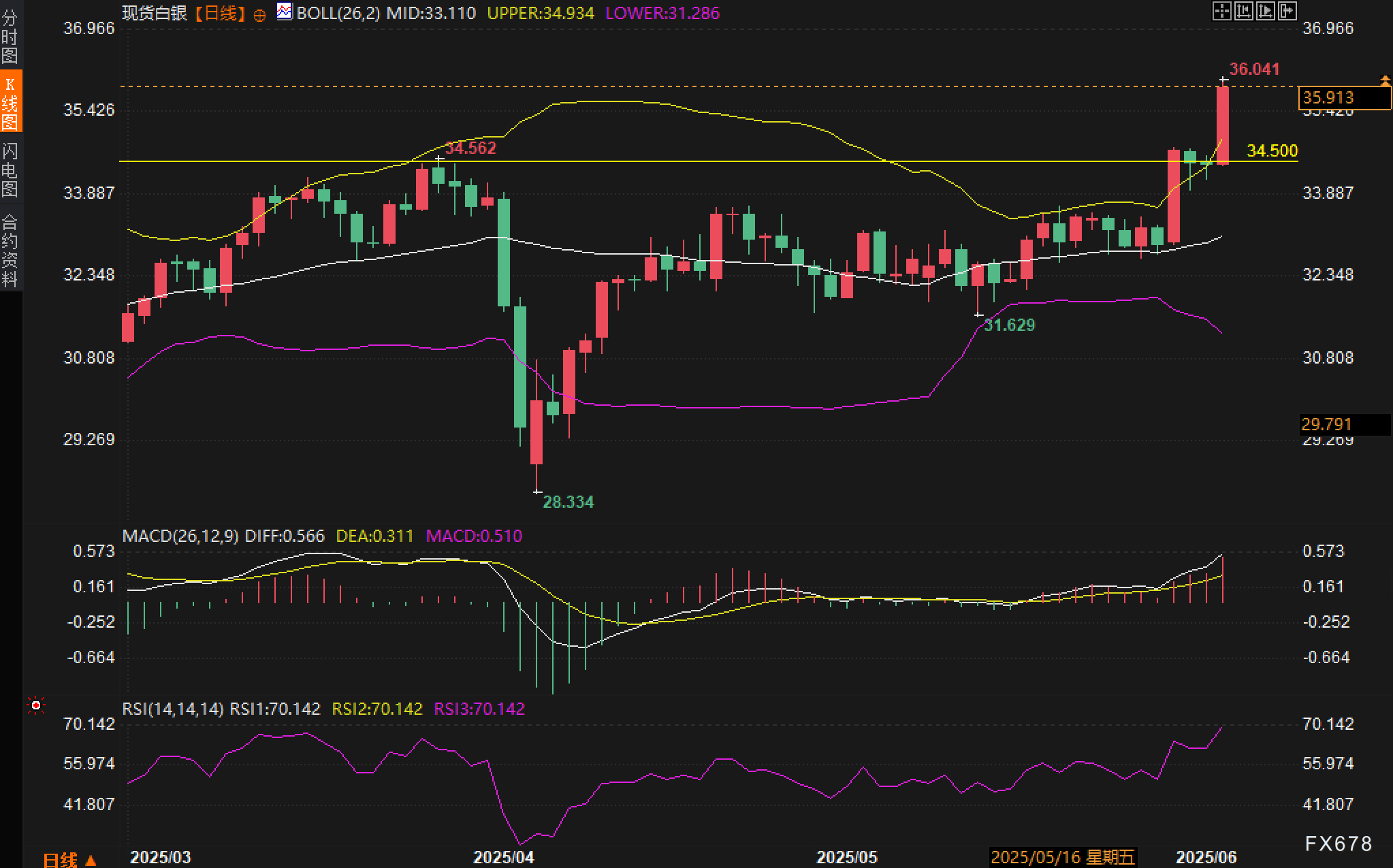The image size is (1393, 868).
Task: Open MACD(26,12,9) indicator parameters
Action: pos(180,536)
